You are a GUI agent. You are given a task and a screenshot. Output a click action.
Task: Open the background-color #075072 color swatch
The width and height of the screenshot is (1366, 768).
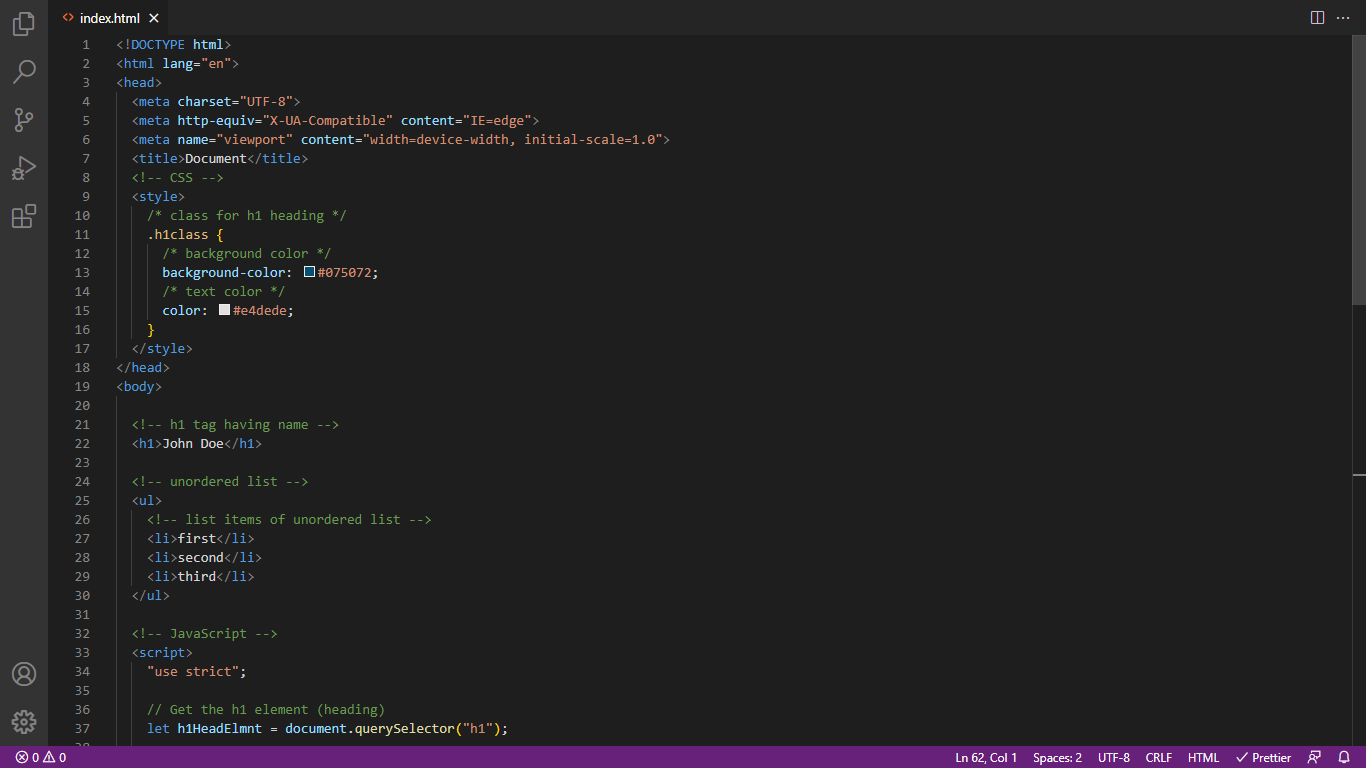point(309,272)
